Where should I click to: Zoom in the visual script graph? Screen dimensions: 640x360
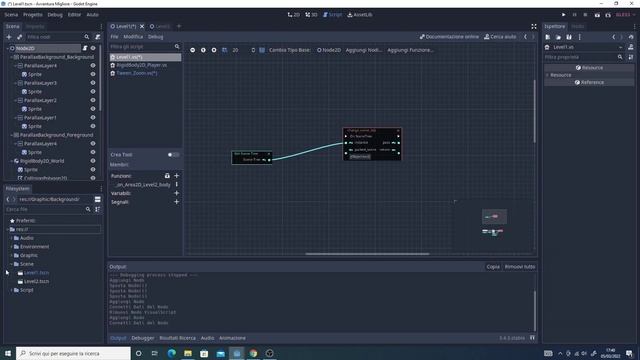tap(214, 50)
